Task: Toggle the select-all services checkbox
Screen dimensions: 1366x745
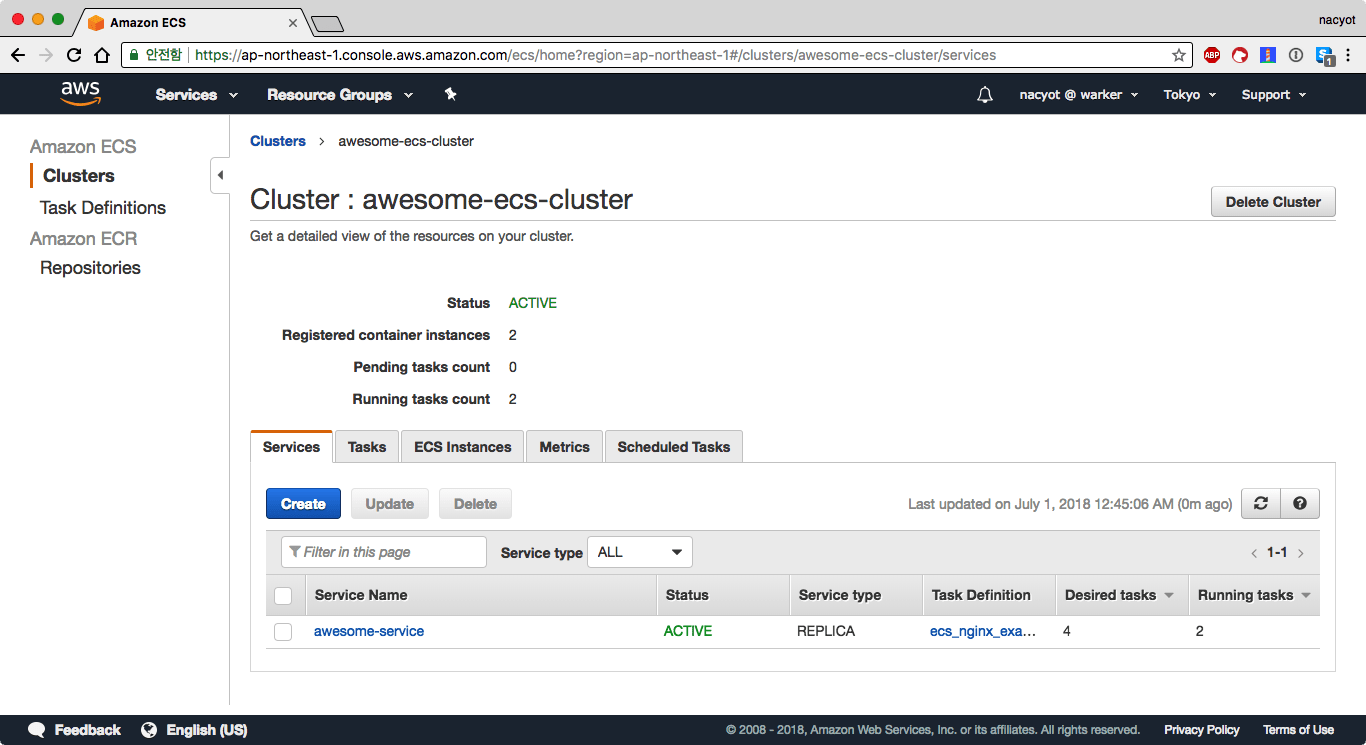Action: 283,596
